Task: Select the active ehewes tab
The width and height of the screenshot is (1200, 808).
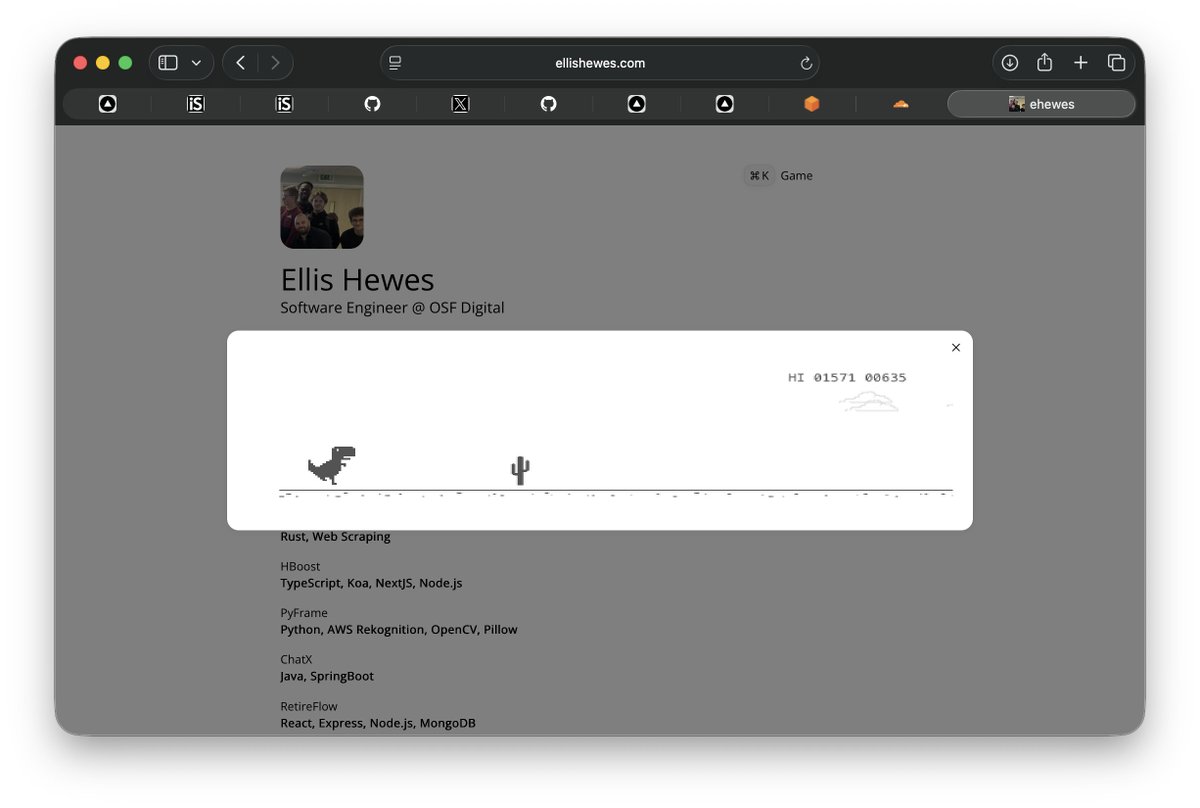Action: click(x=1041, y=104)
